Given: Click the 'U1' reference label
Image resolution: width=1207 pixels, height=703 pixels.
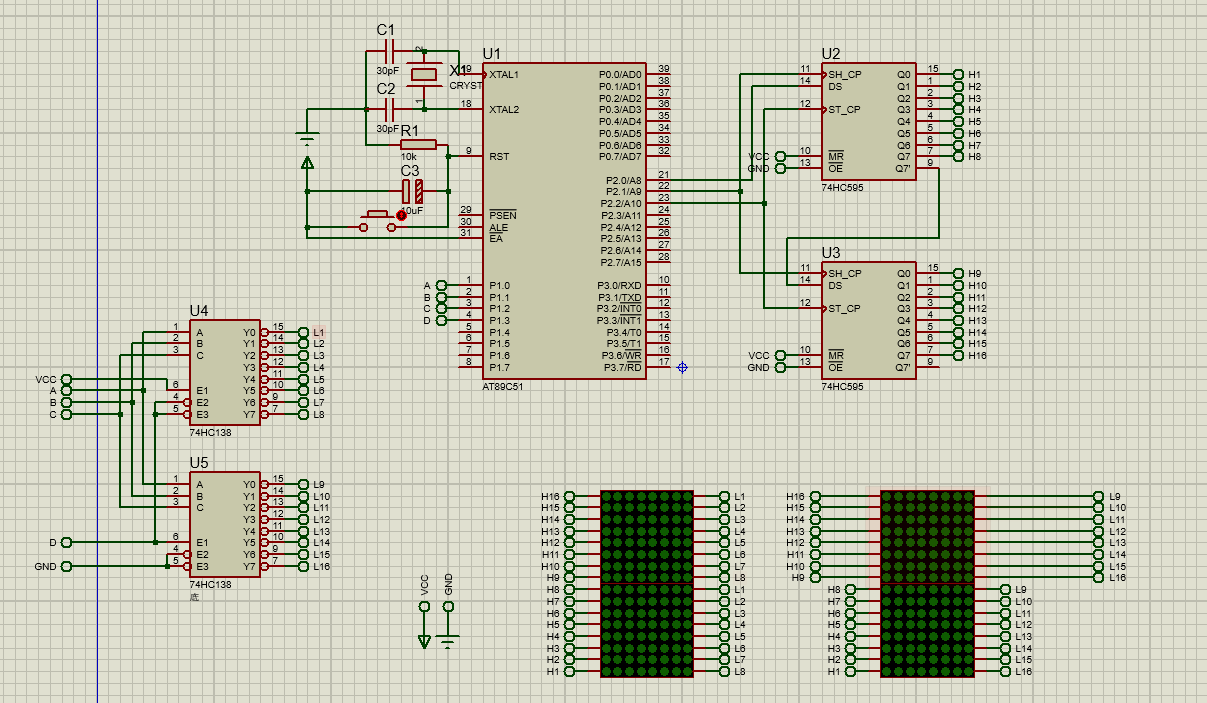Looking at the screenshot, I should [x=492, y=53].
